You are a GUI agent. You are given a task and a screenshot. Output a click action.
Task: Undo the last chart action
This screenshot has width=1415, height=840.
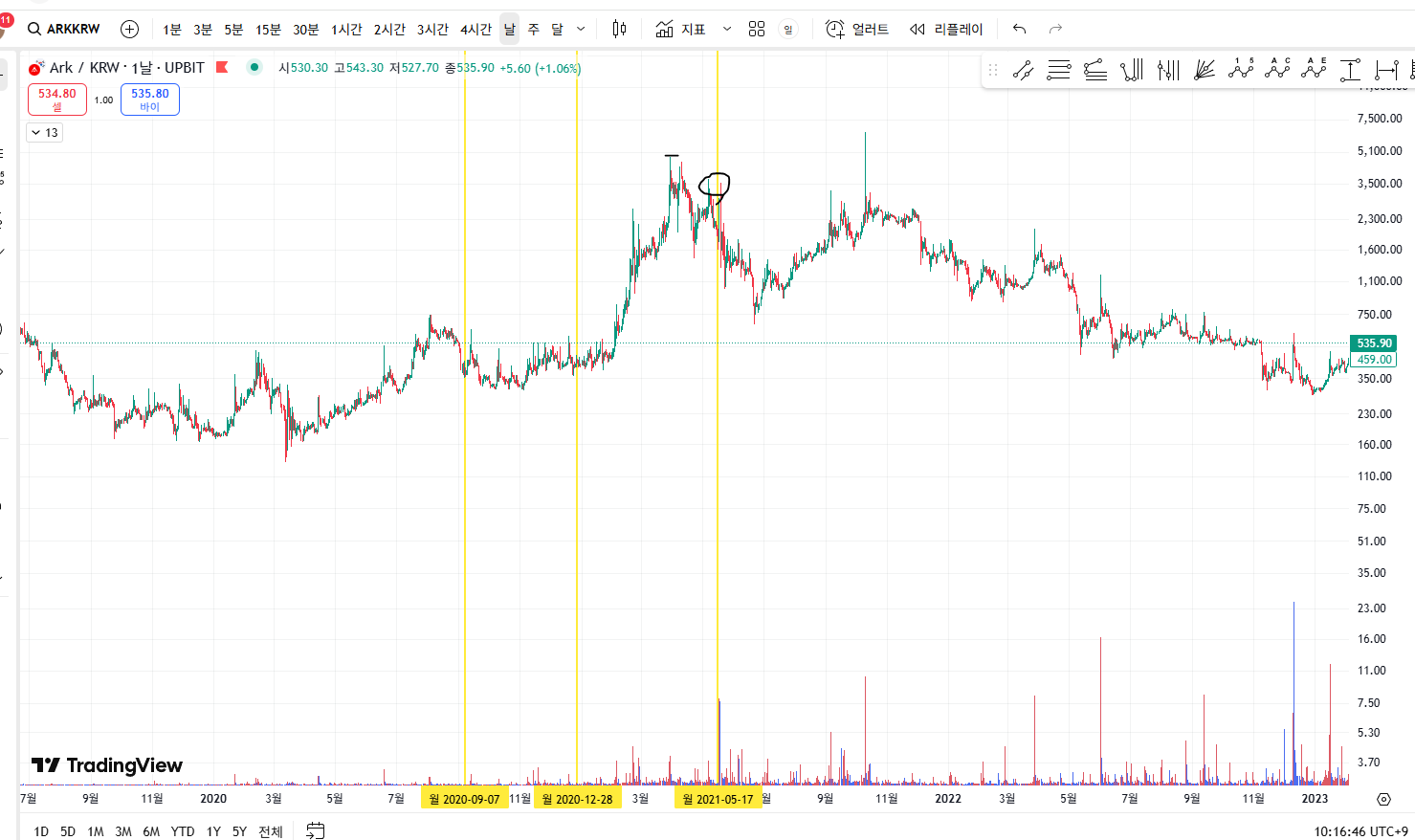pos(1020,29)
